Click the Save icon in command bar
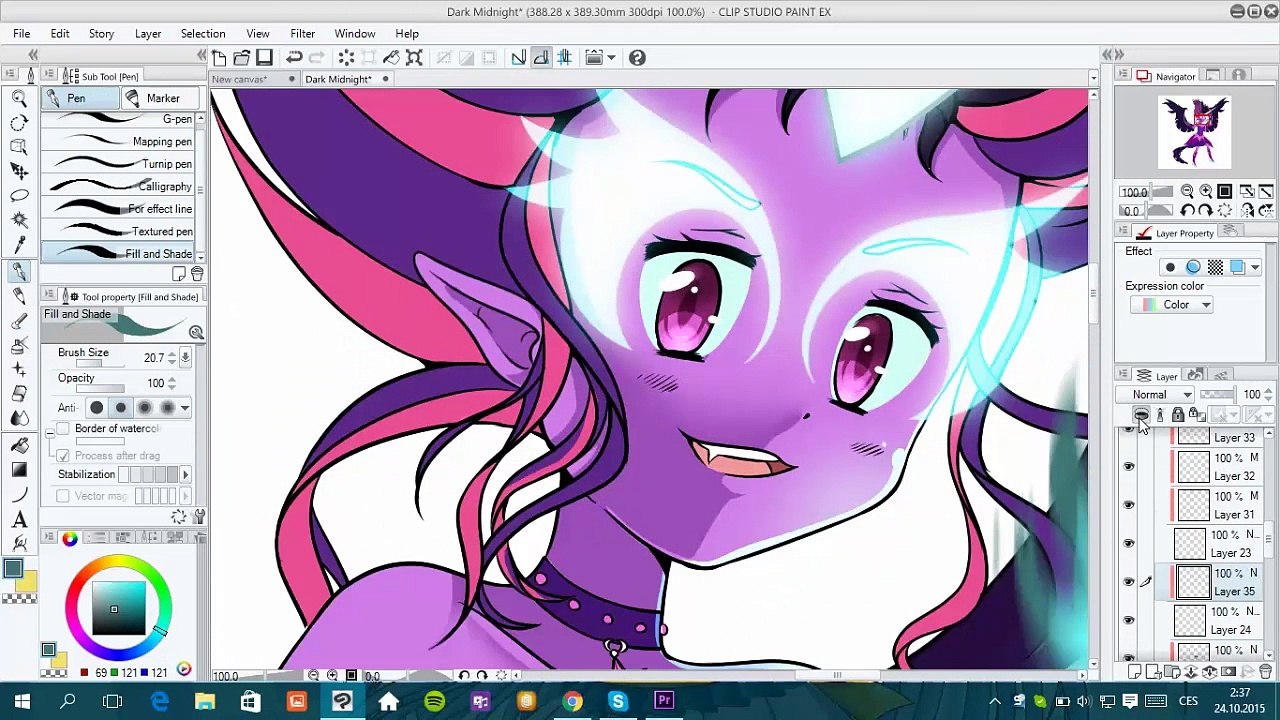Screen dimensions: 1280x720 [264, 58]
